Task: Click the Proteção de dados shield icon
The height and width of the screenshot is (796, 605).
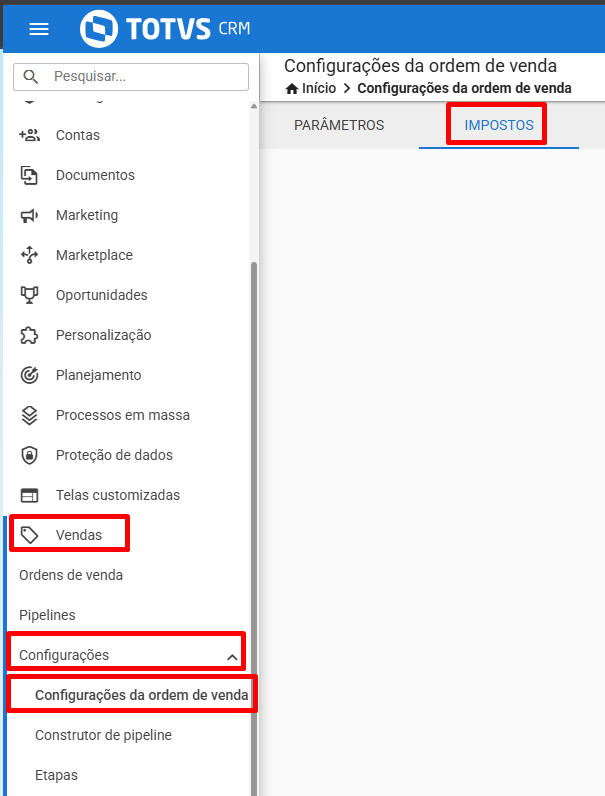Action: pos(29,455)
